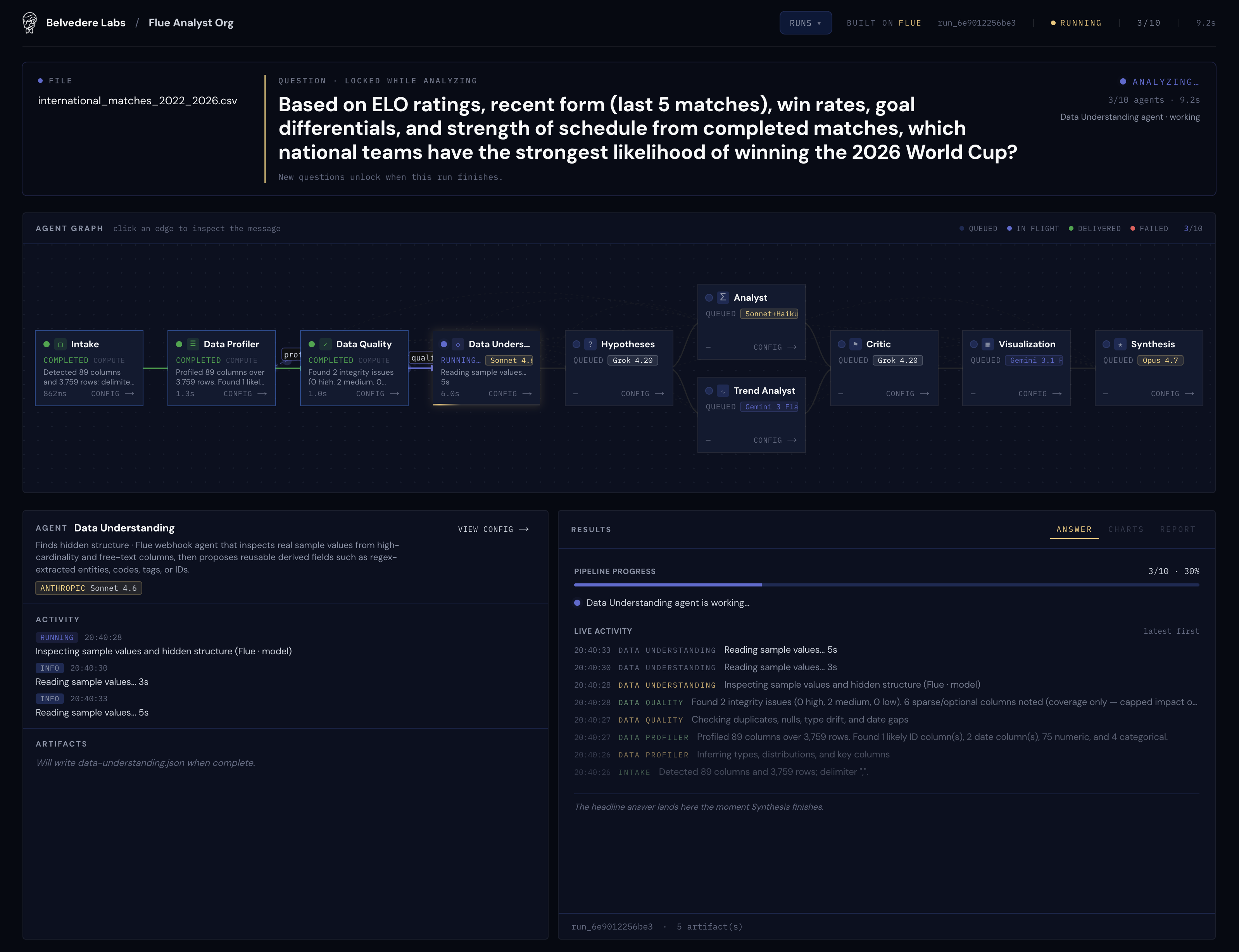Click the Visualization chart icon
This screenshot has height=952, width=1239.
pyautogui.click(x=988, y=345)
